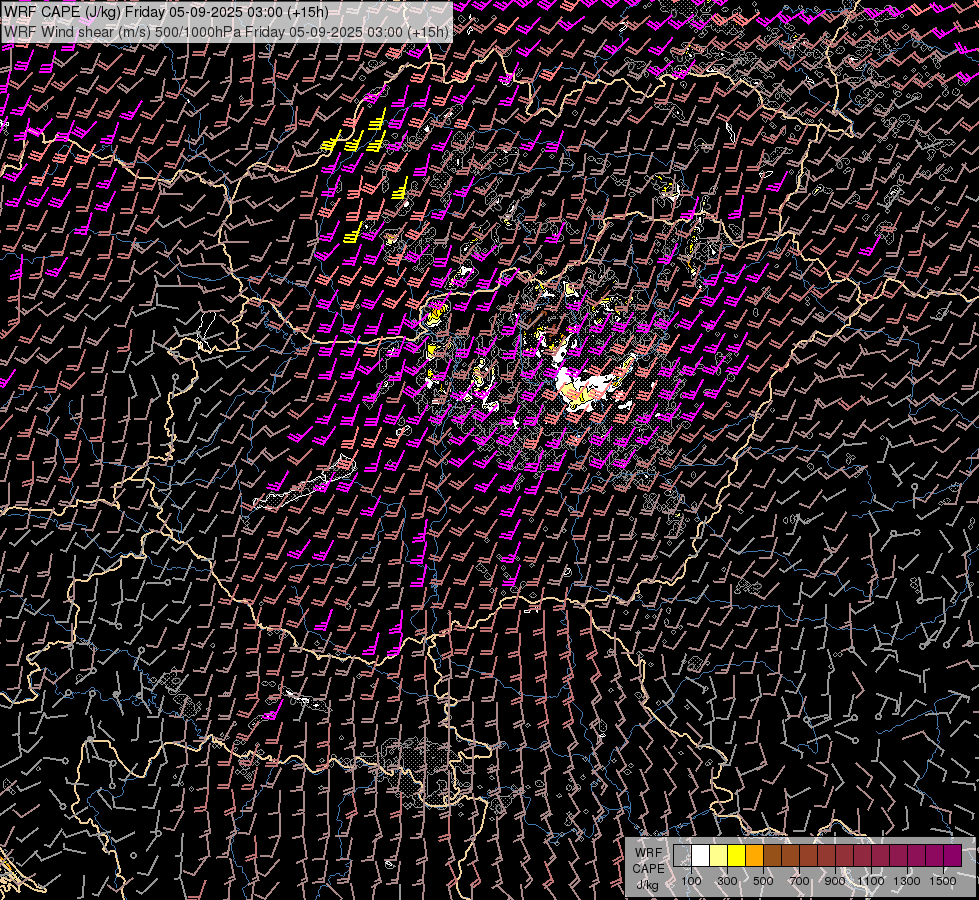Click the '100' legend value label

691,881
